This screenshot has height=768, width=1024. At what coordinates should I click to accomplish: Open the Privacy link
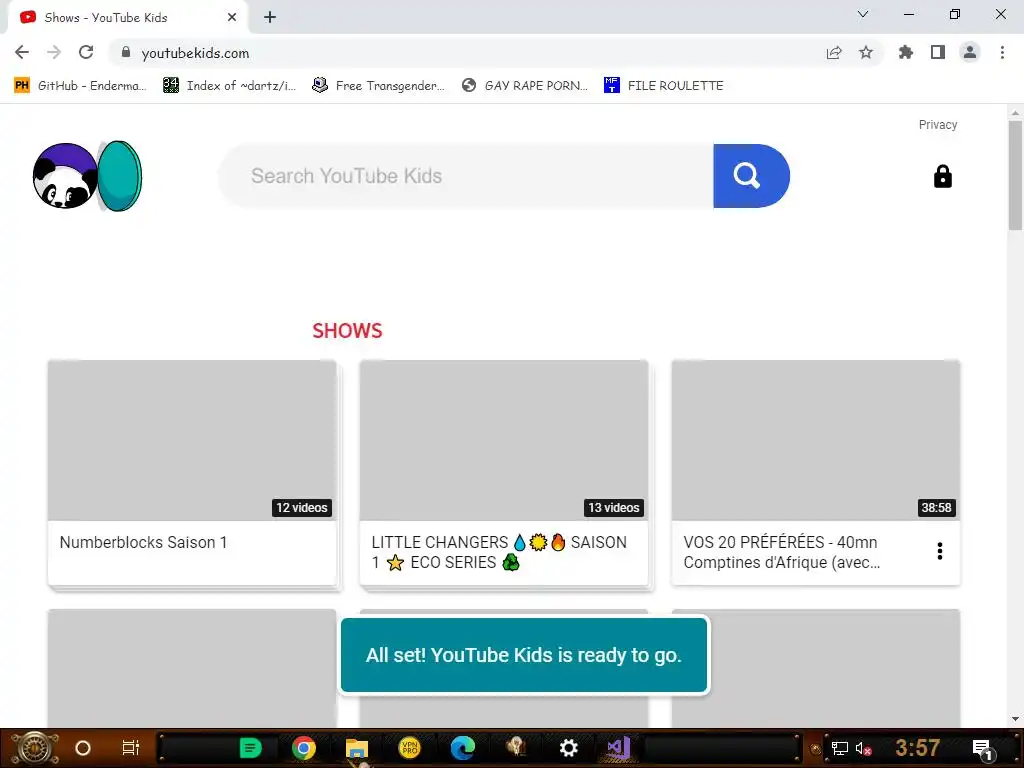938,125
